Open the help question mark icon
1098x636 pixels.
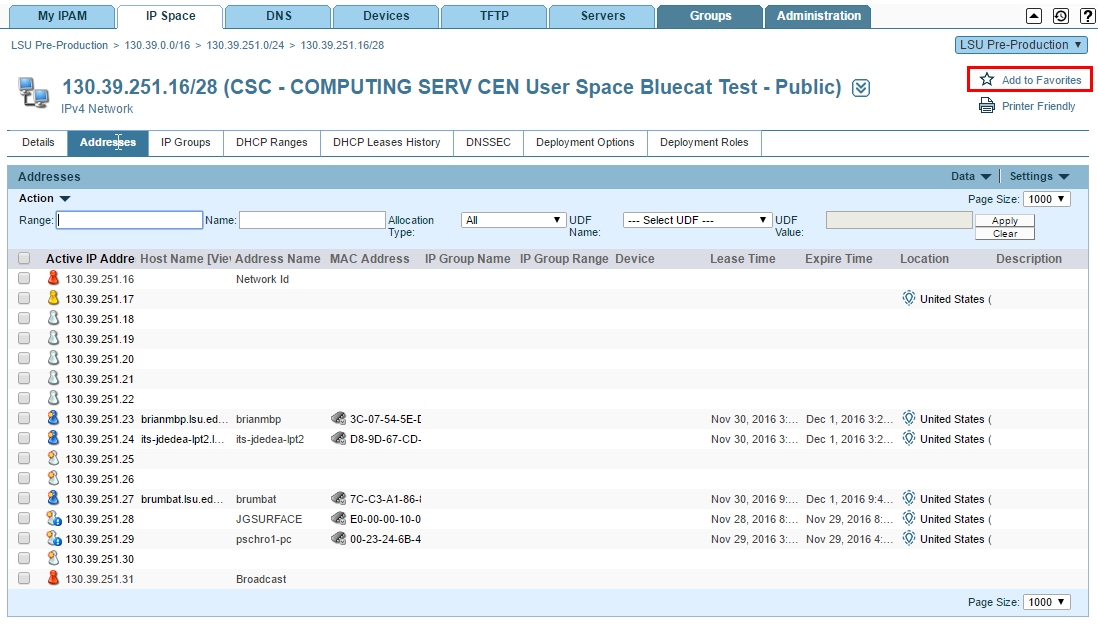point(1087,16)
